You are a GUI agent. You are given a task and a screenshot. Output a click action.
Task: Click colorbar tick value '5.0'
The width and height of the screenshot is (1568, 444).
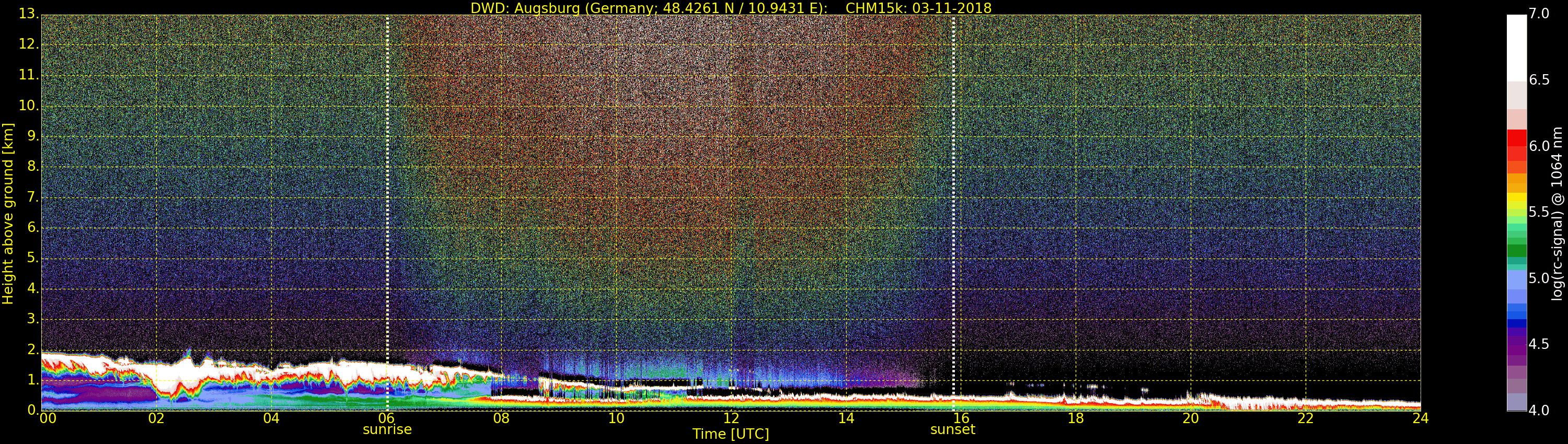1539,278
